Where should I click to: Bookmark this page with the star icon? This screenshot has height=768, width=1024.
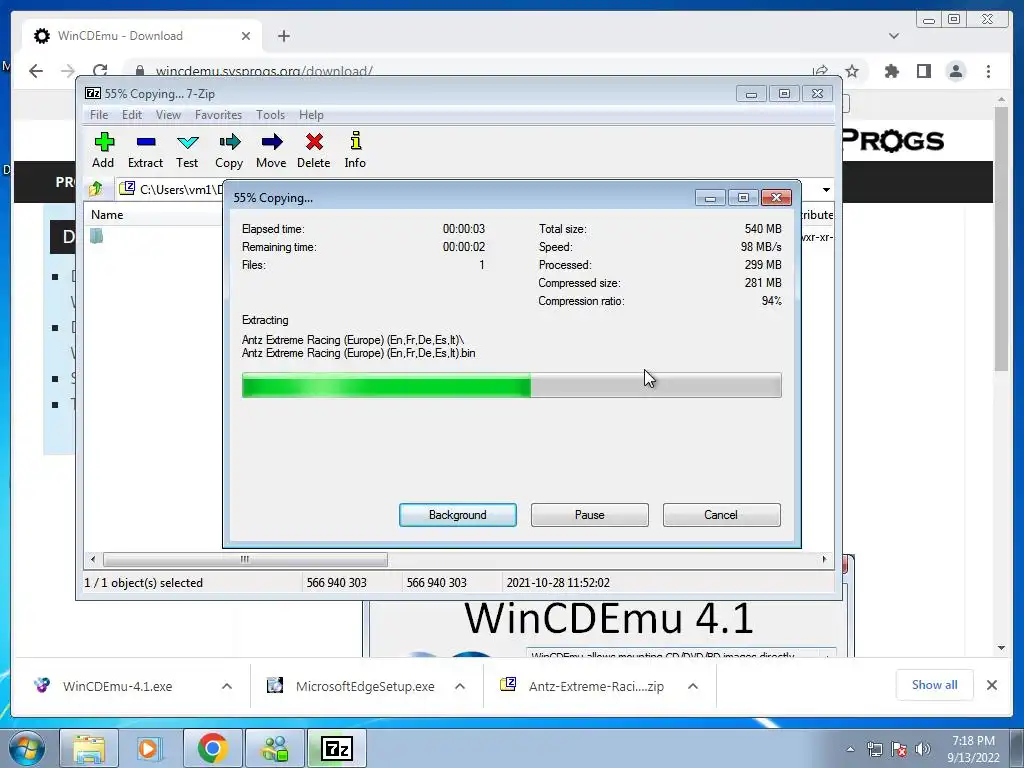[x=852, y=71]
